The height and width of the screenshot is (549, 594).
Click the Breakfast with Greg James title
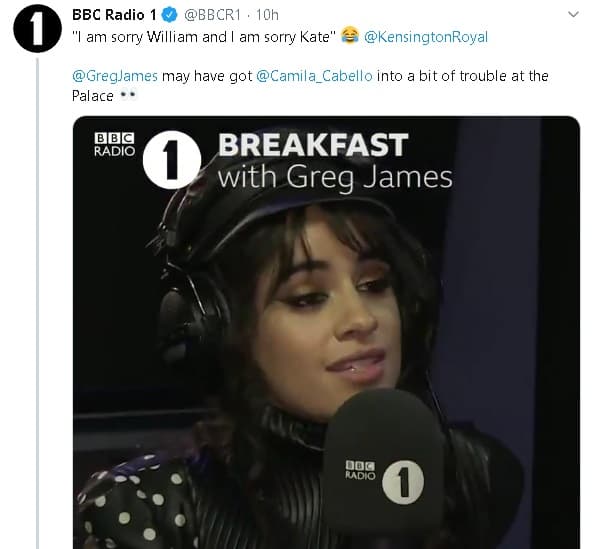[x=335, y=161]
